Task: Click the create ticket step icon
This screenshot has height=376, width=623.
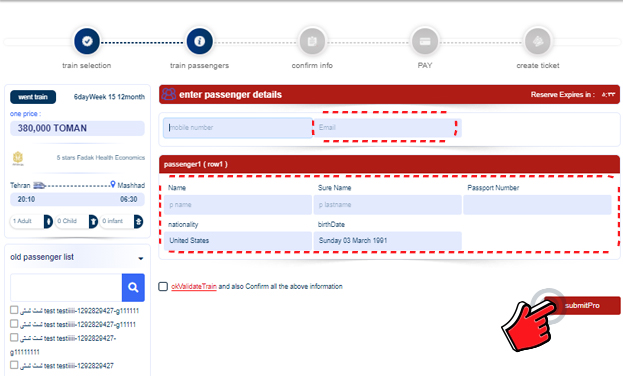Action: tap(538, 41)
